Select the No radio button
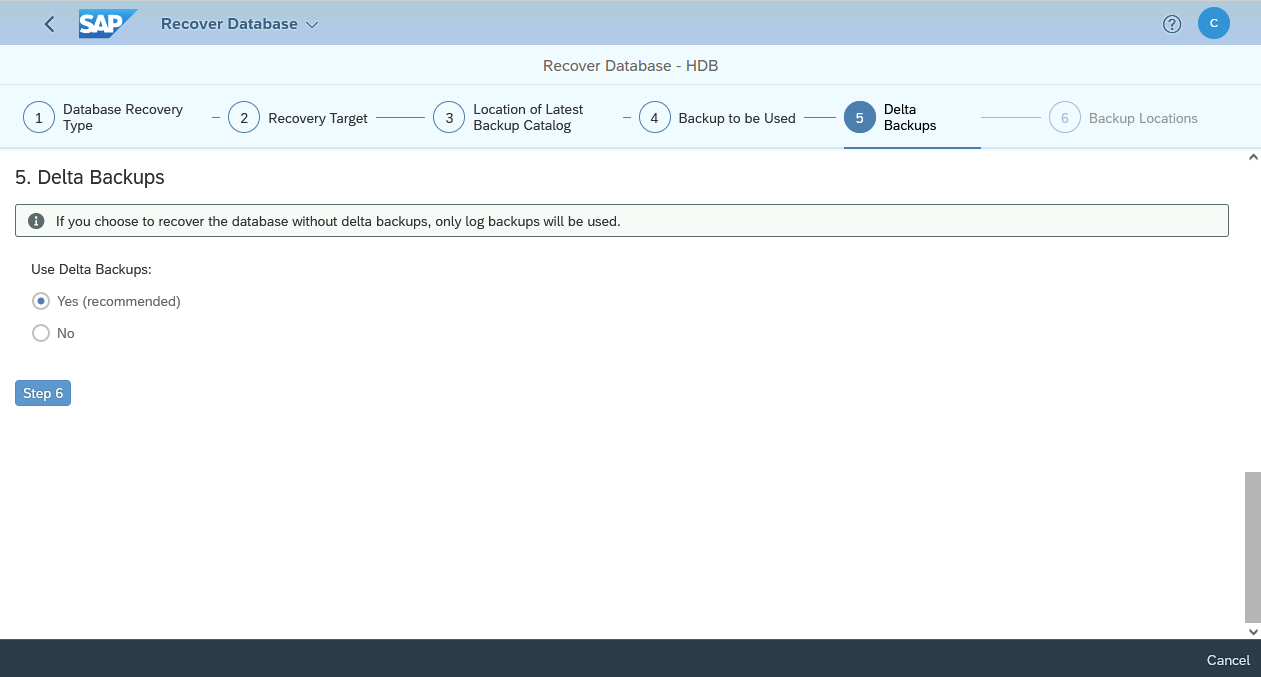This screenshot has height=677, width=1261. click(41, 333)
